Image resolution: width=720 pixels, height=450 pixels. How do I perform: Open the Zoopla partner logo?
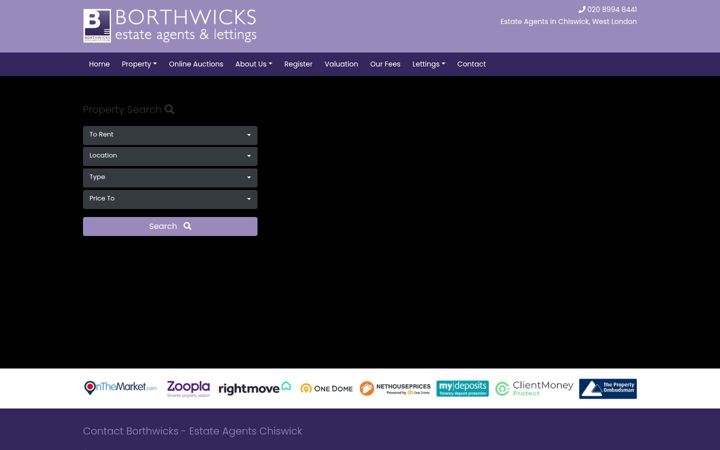pos(188,388)
